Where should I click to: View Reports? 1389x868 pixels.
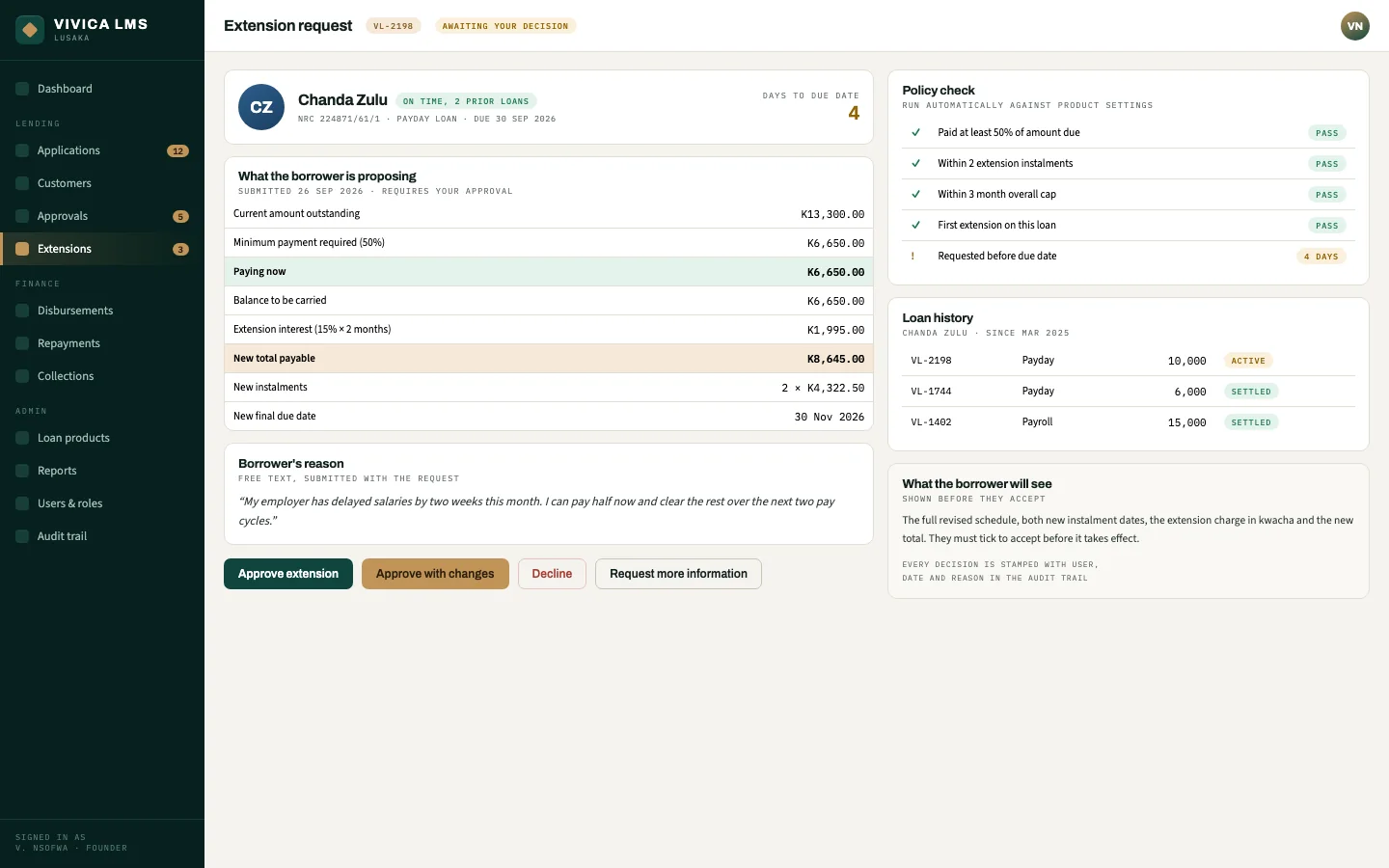[x=102, y=471]
